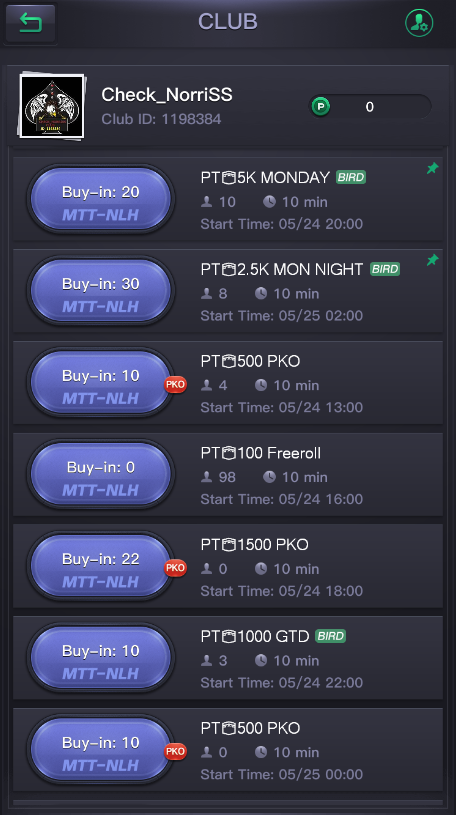Tap the PKO badge on 1500 PKO
This screenshot has width=456, height=815.
(175, 568)
